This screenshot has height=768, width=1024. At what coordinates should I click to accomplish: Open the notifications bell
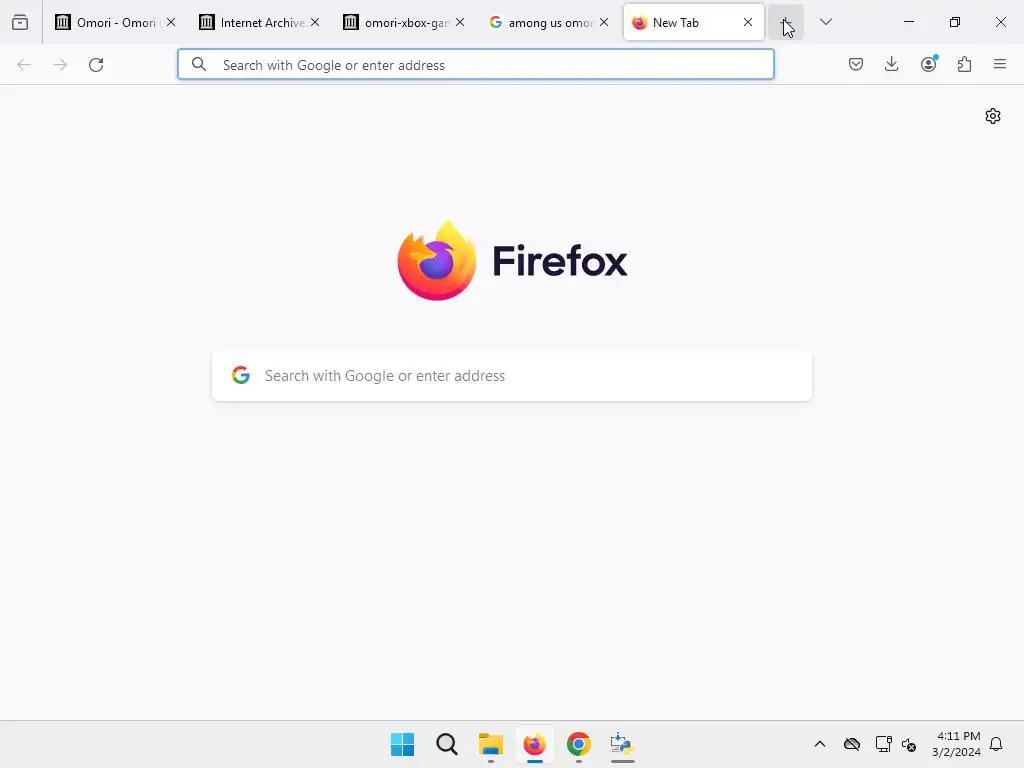tap(996, 744)
